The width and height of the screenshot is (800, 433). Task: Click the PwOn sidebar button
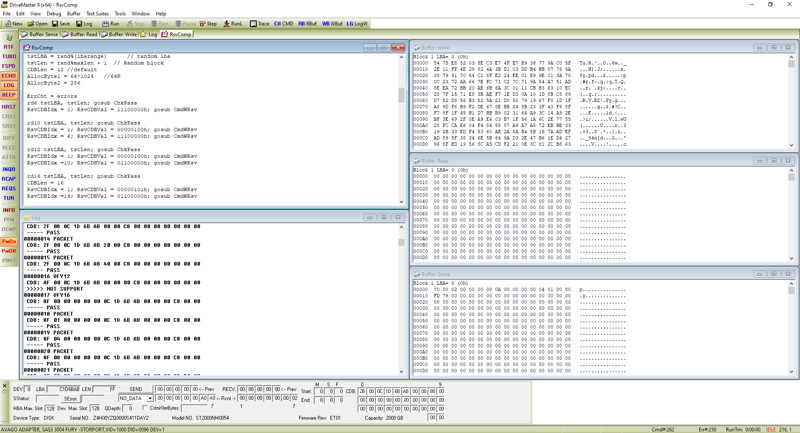click(9, 241)
